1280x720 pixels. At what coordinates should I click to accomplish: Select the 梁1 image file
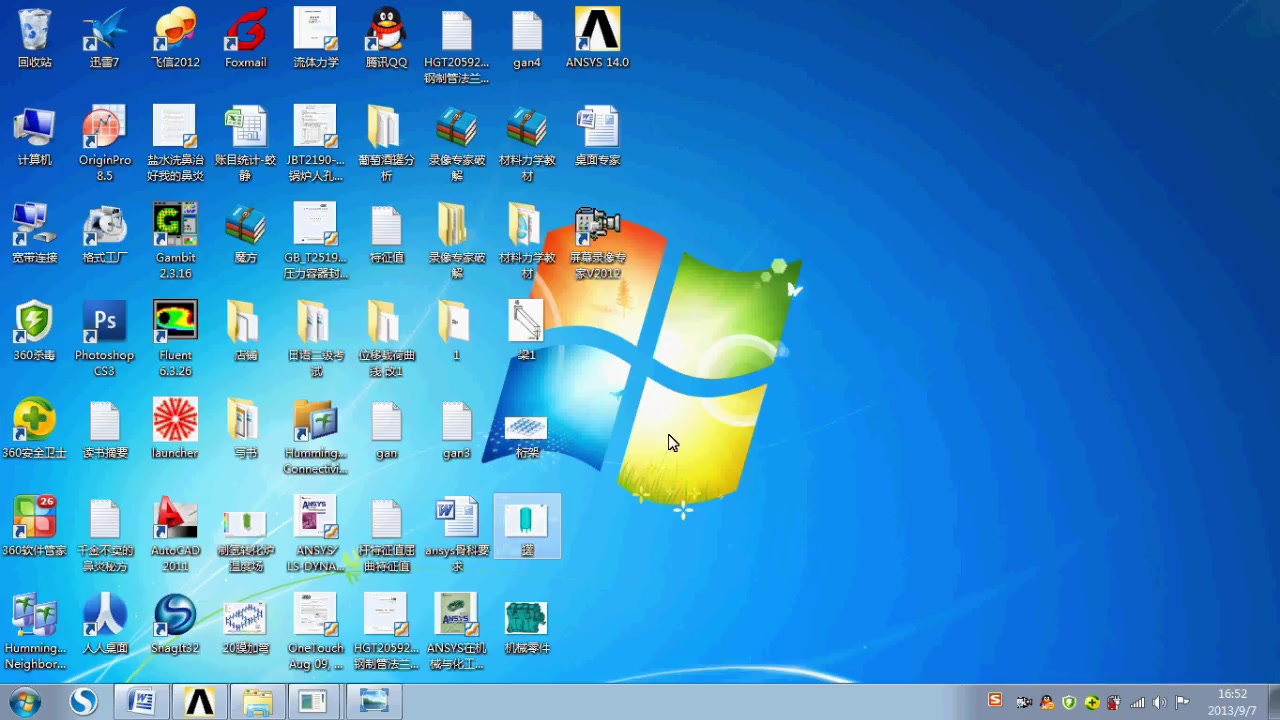coord(527,332)
